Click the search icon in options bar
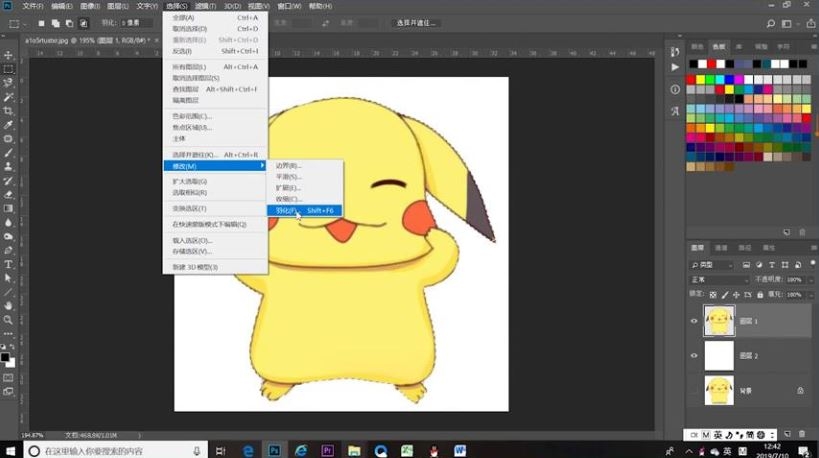 pos(770,24)
